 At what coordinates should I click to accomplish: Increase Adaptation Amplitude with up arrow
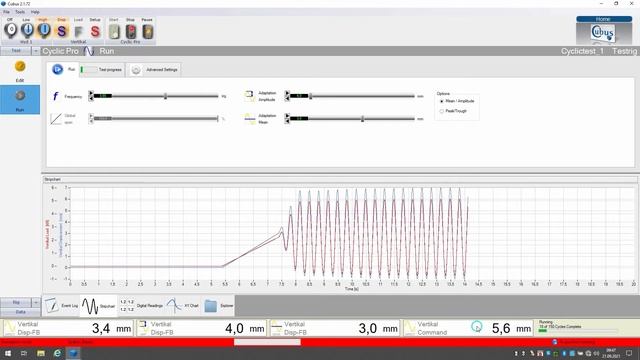point(287,94)
